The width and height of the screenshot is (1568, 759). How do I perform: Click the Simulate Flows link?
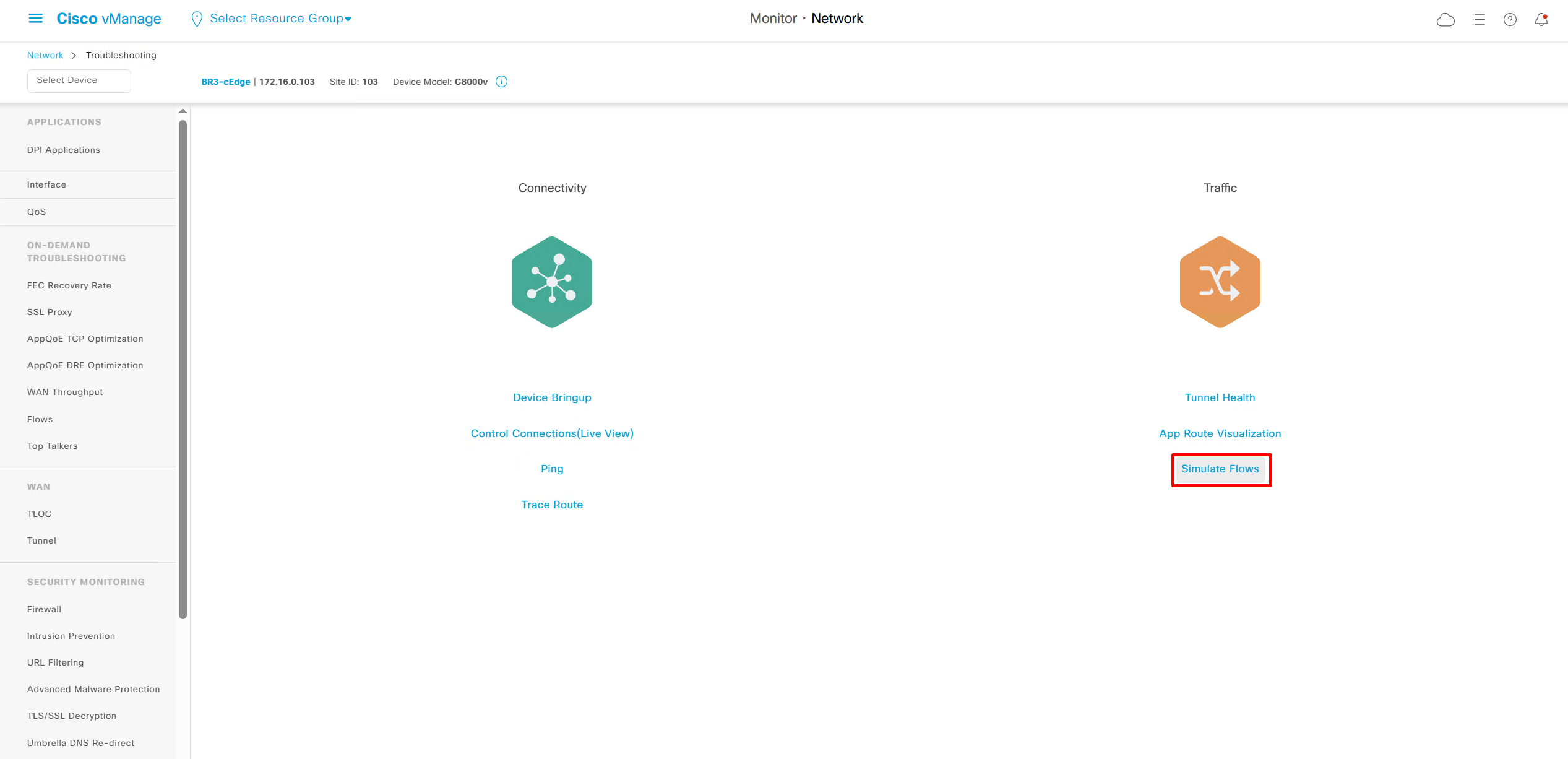pyautogui.click(x=1220, y=469)
